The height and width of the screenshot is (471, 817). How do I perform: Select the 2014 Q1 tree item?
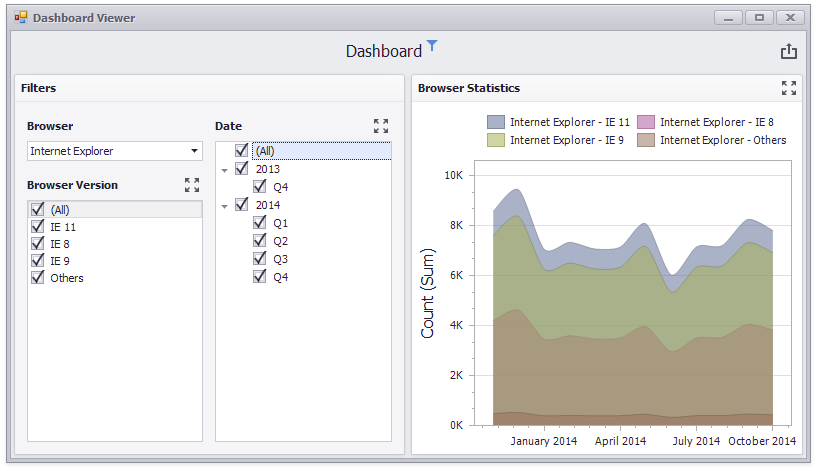tap(280, 223)
